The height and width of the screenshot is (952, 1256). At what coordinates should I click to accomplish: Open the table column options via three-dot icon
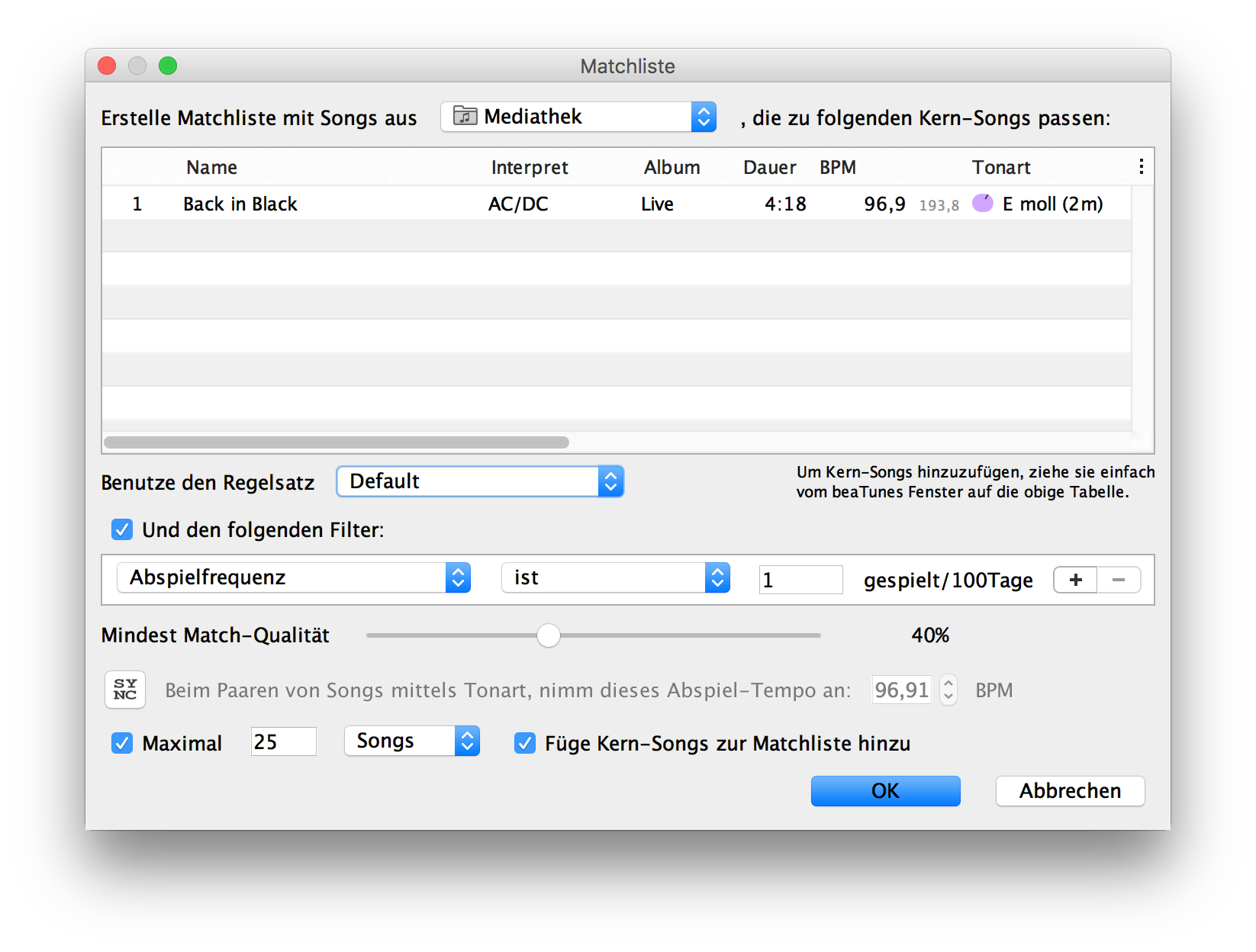[x=1141, y=166]
